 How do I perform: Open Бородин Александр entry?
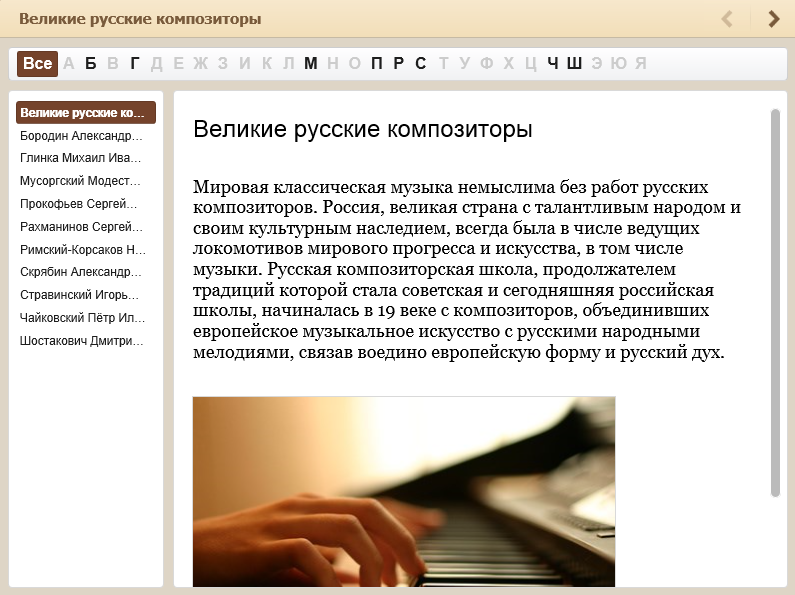pyautogui.click(x=81, y=136)
